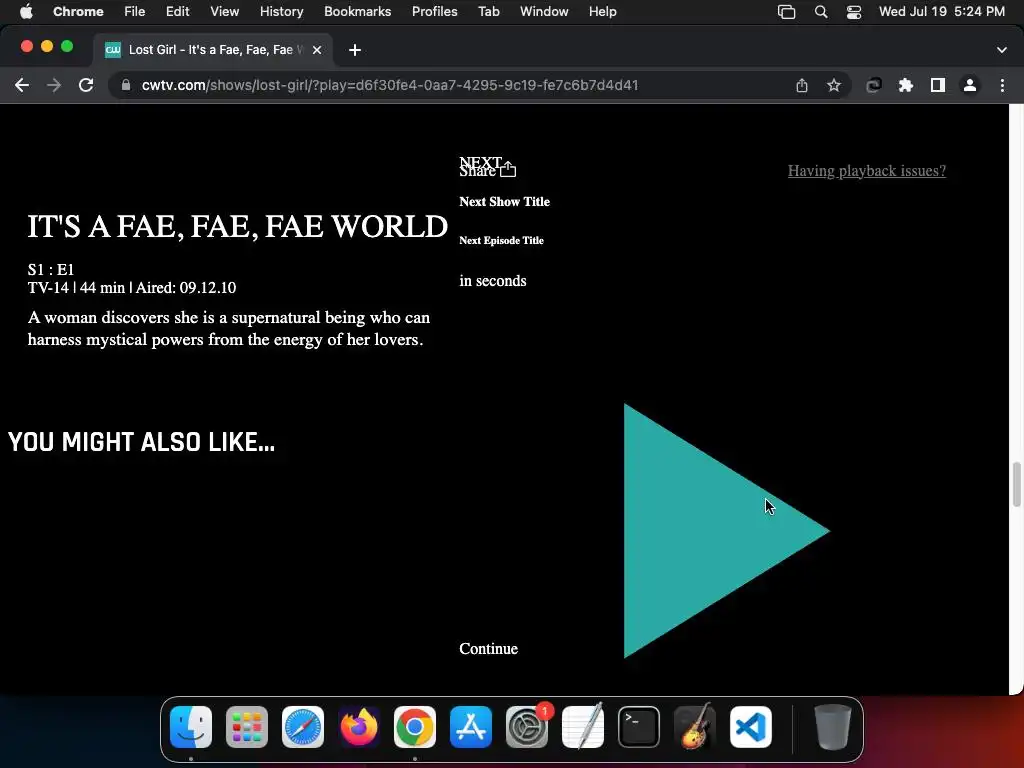Click the 'S1 : E1' episode label
This screenshot has height=768, width=1024.
click(x=51, y=270)
